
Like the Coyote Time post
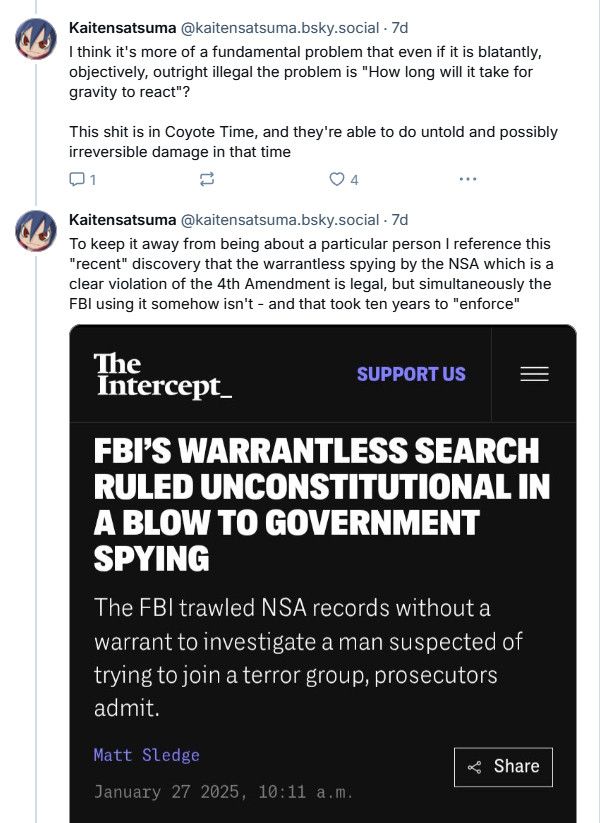344,180
